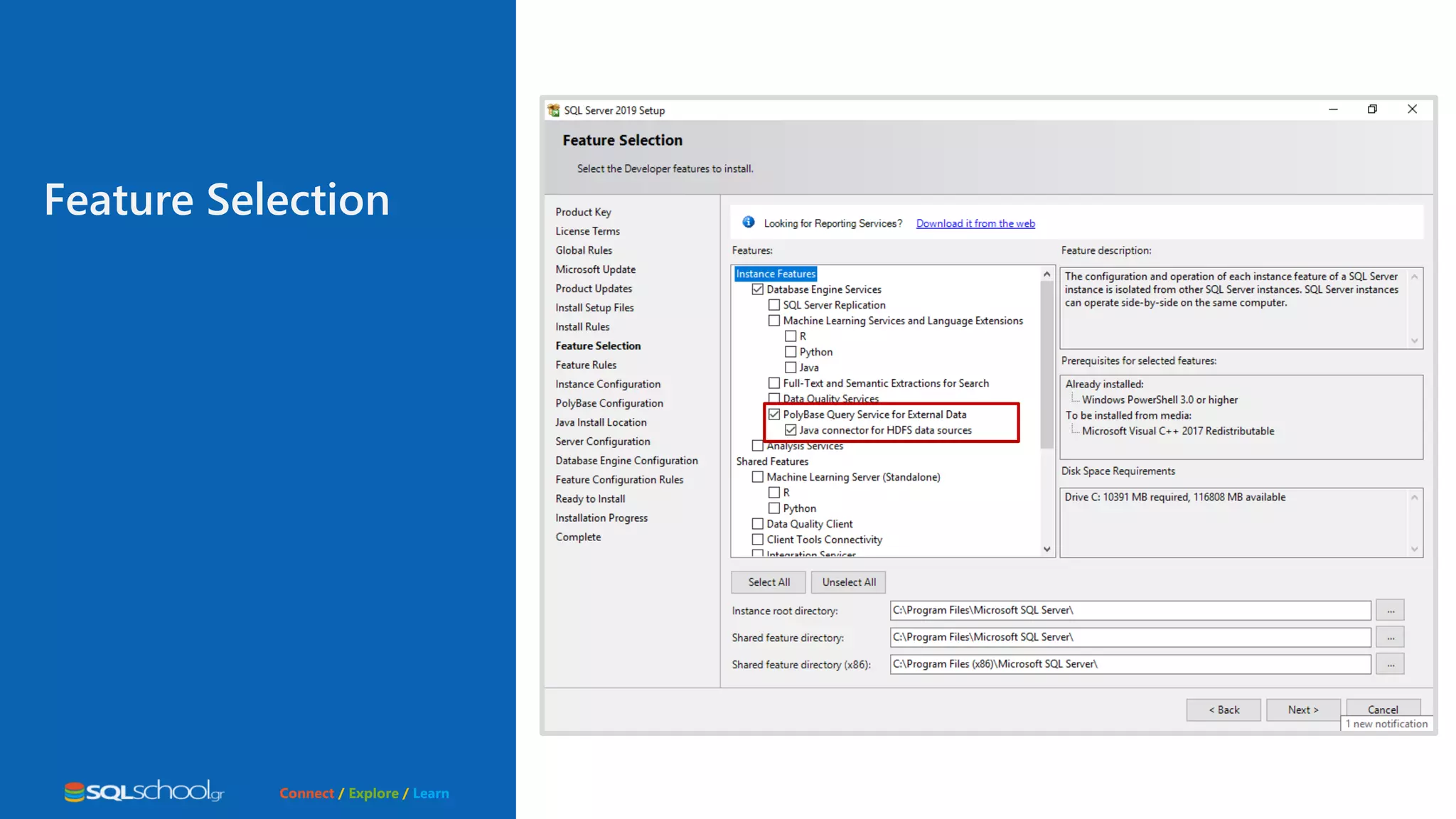Browse for the Instance root directory
Screen dimensions: 1456x819
(1390, 611)
